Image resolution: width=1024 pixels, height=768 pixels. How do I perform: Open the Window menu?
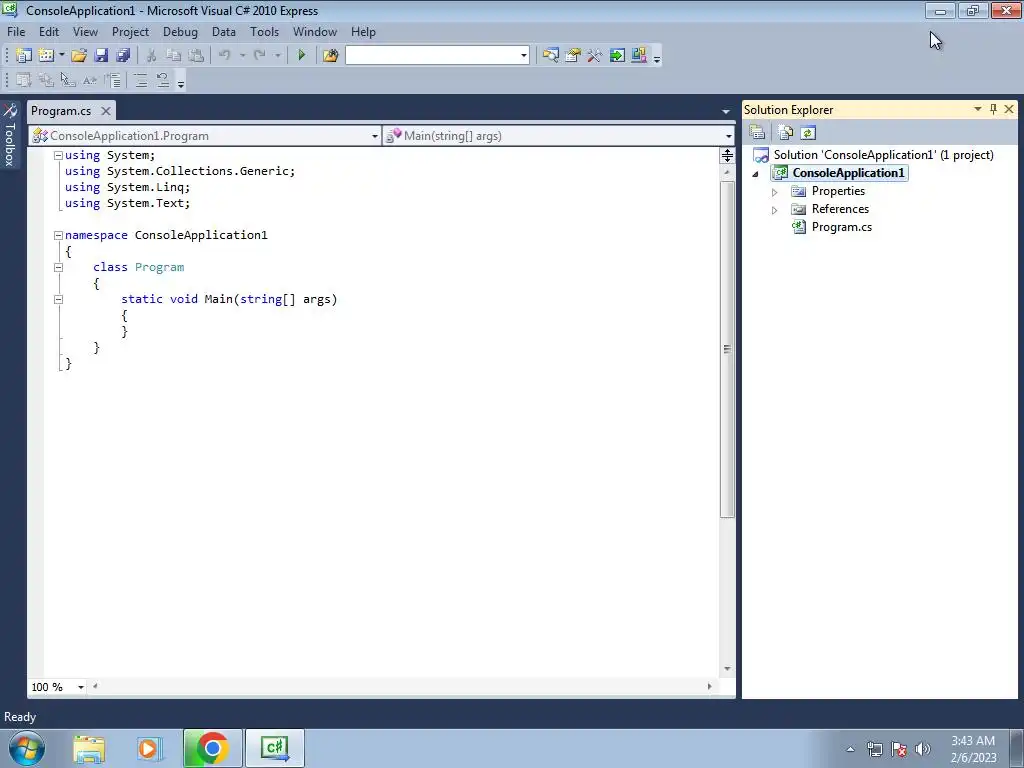tap(314, 32)
